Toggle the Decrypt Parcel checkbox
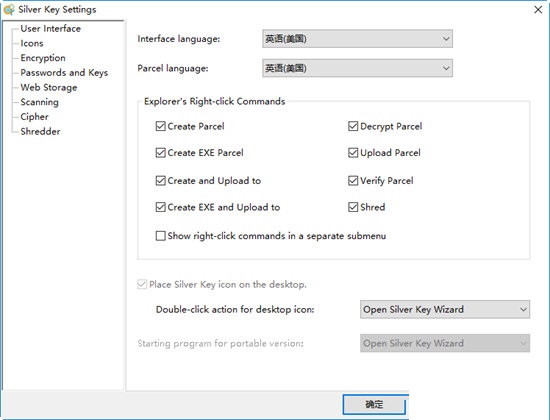Image resolution: width=550 pixels, height=420 pixels. (x=353, y=126)
